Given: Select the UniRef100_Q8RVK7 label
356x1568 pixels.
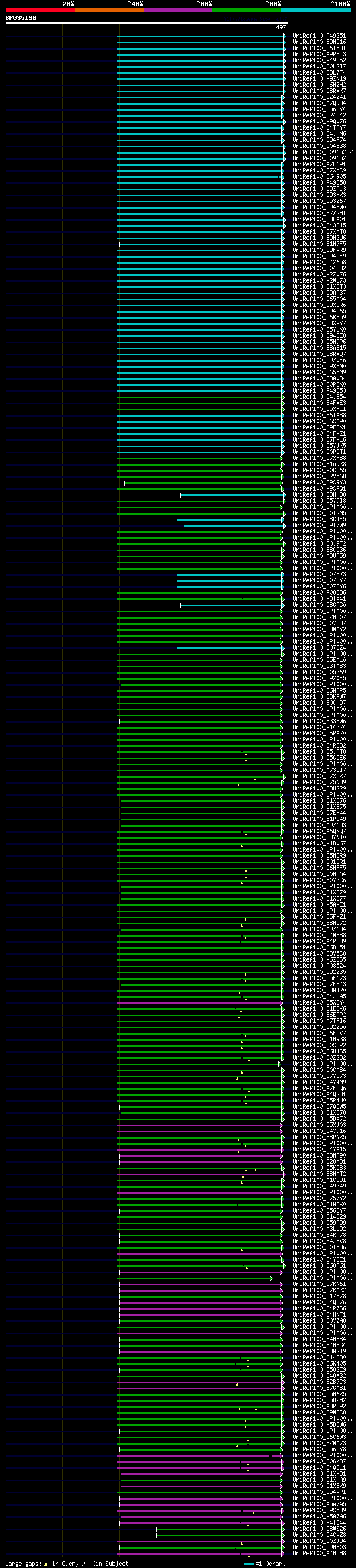Looking at the screenshot, I should (x=319, y=91).
